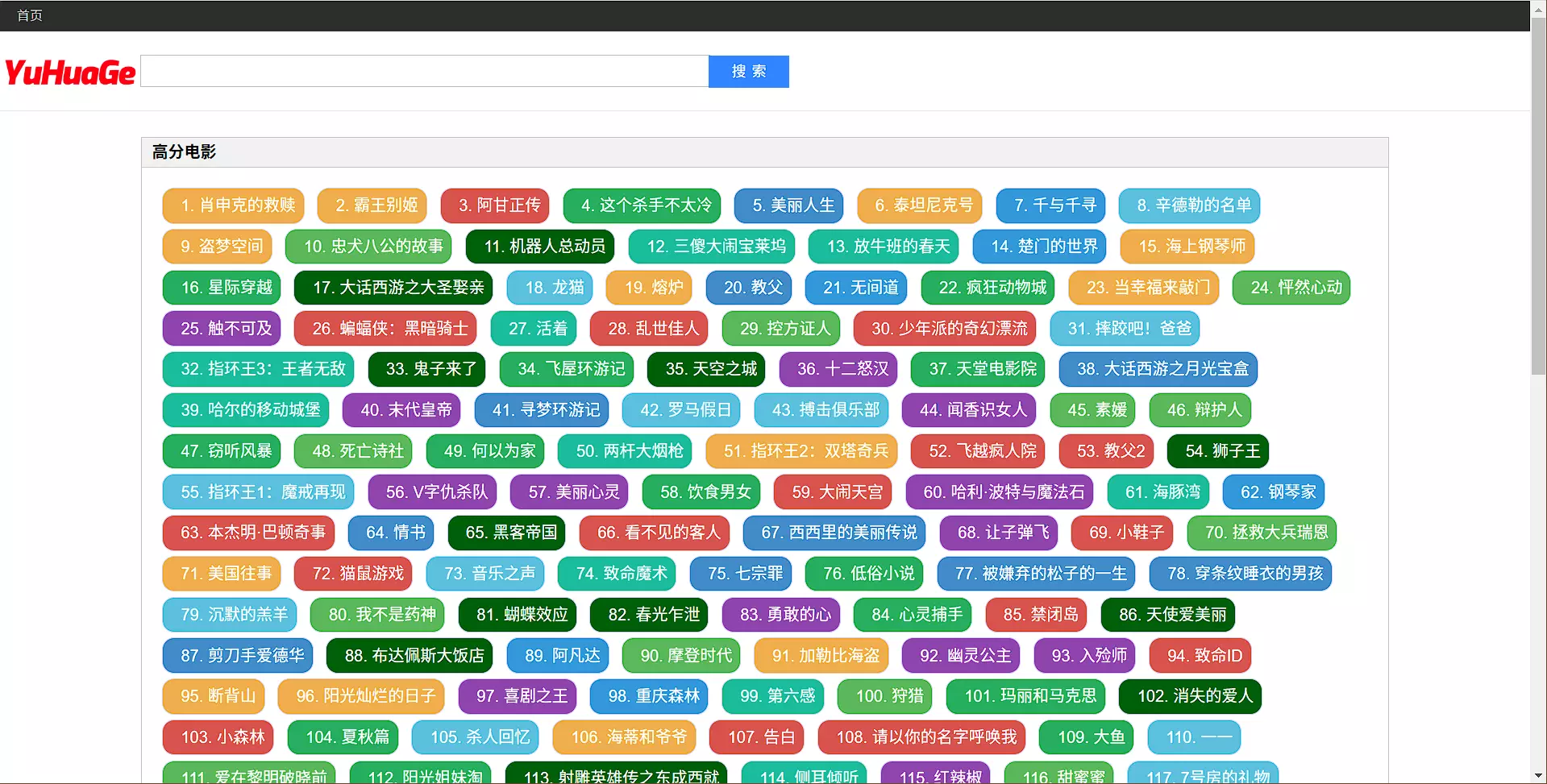Image resolution: width=1547 pixels, height=784 pixels.
Task: Open 60. 哈利·波特与魔法石
Action: coord(1003,492)
